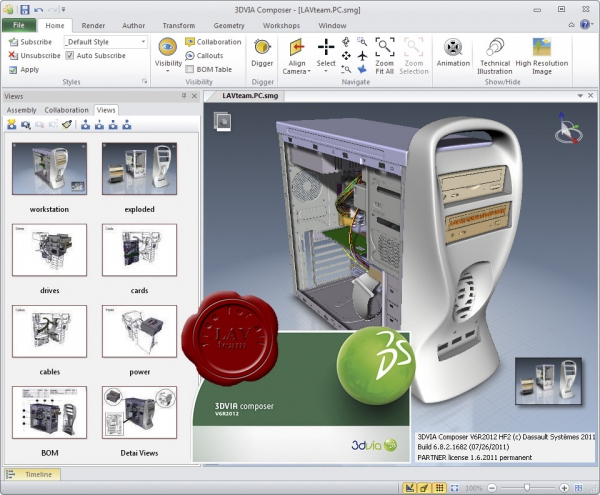Open the drives view thumbnail
Screen dimensions: 600x495
tap(49, 250)
